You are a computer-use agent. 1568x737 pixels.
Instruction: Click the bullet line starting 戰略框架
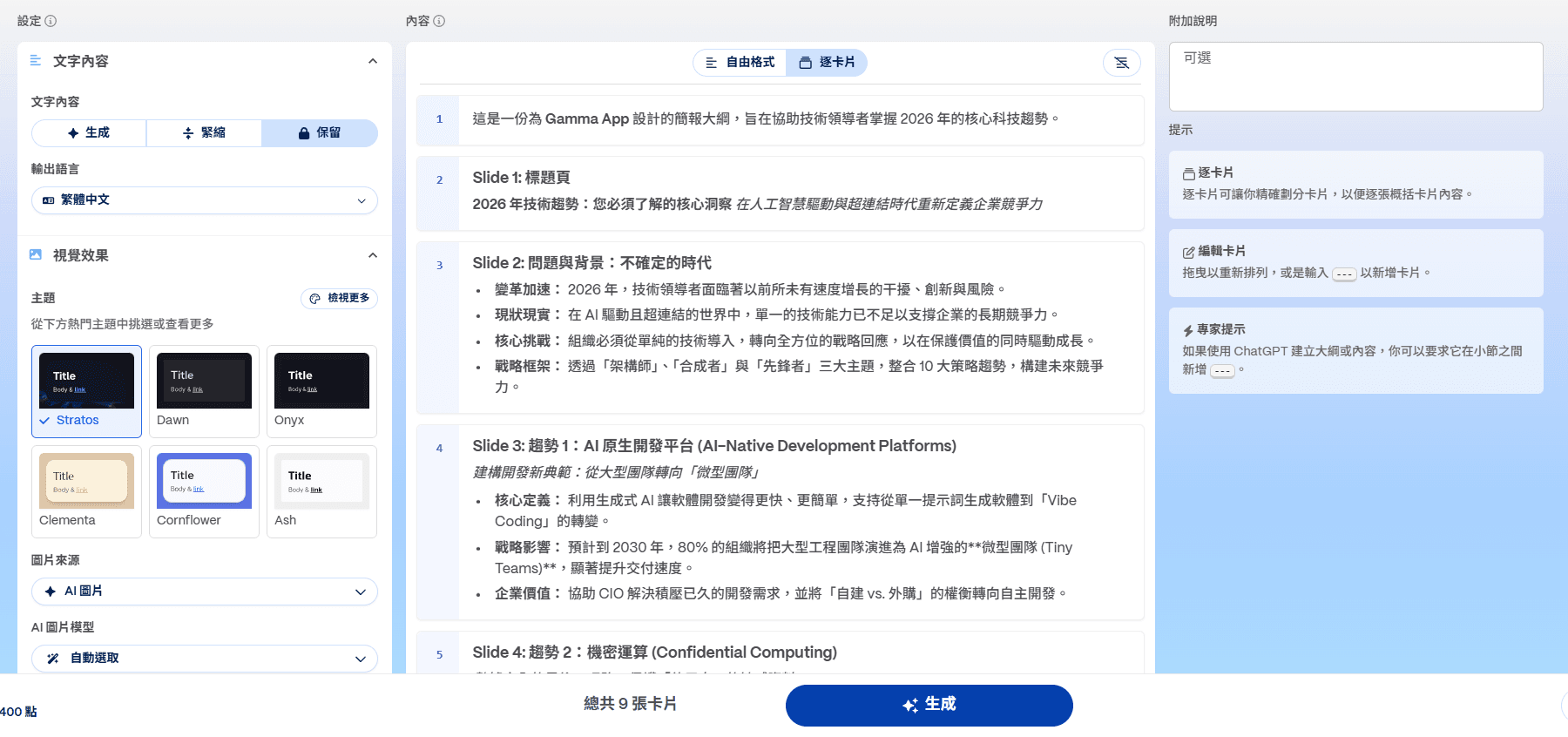799,376
